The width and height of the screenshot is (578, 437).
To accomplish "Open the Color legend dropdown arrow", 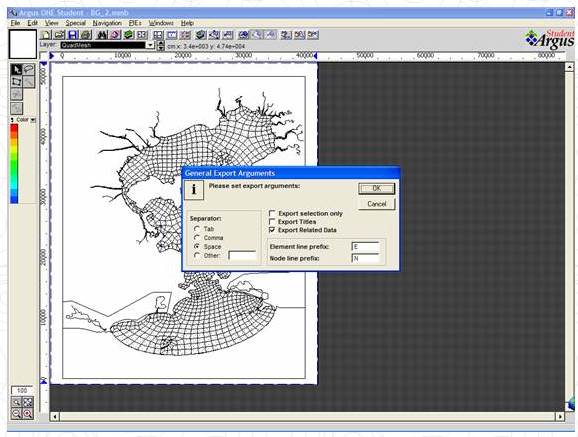I will point(33,120).
